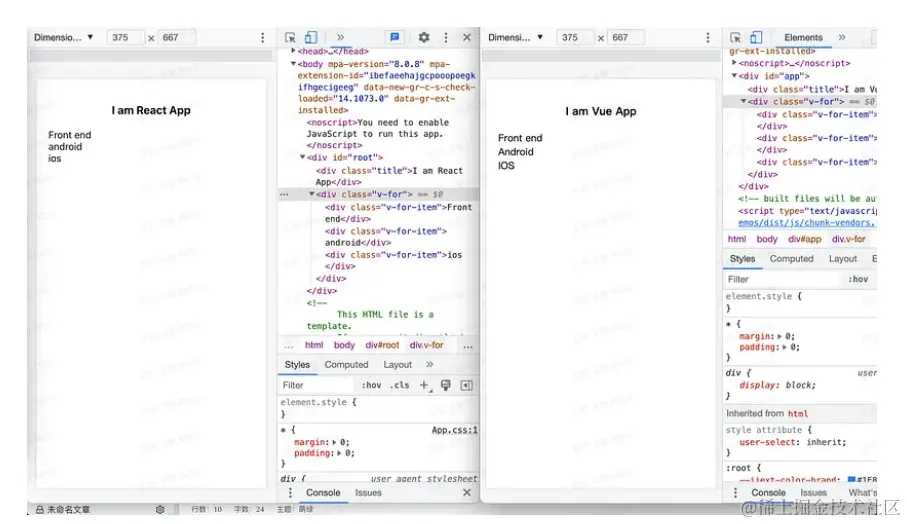Open DevTools settings gear in React window
The image size is (907, 524).
(x=424, y=38)
